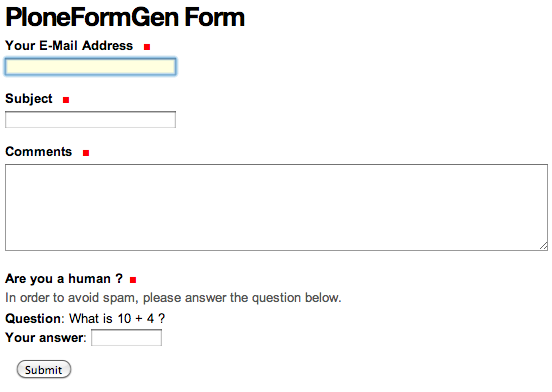Click the PloneFormGen Form page heading

coord(125,17)
